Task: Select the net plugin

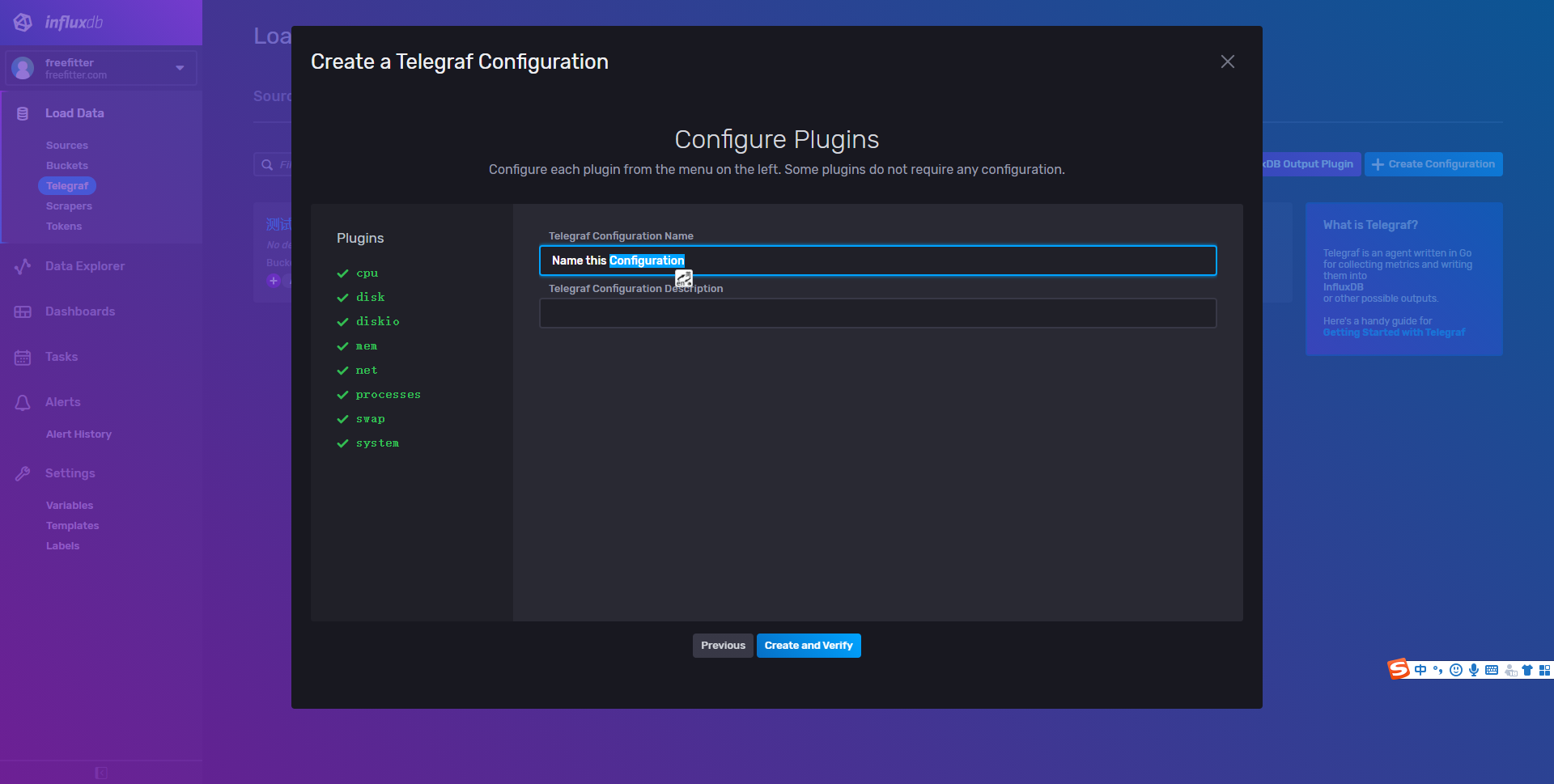Action: click(366, 371)
